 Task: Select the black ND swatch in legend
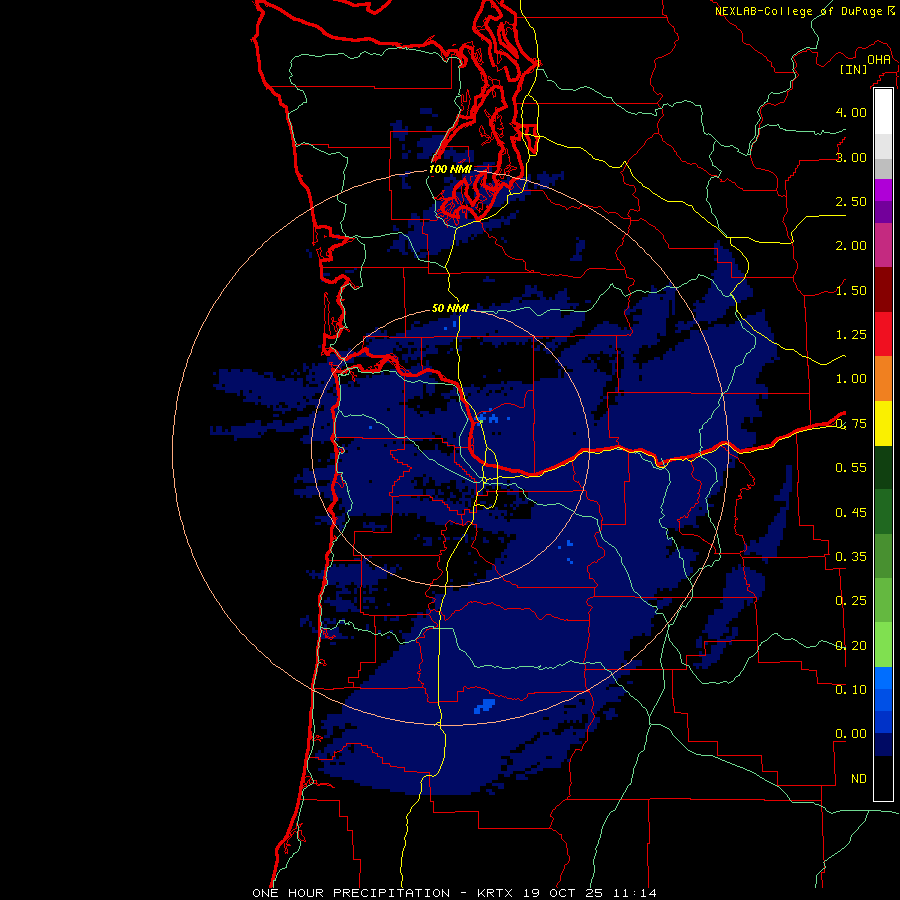pyautogui.click(x=883, y=778)
